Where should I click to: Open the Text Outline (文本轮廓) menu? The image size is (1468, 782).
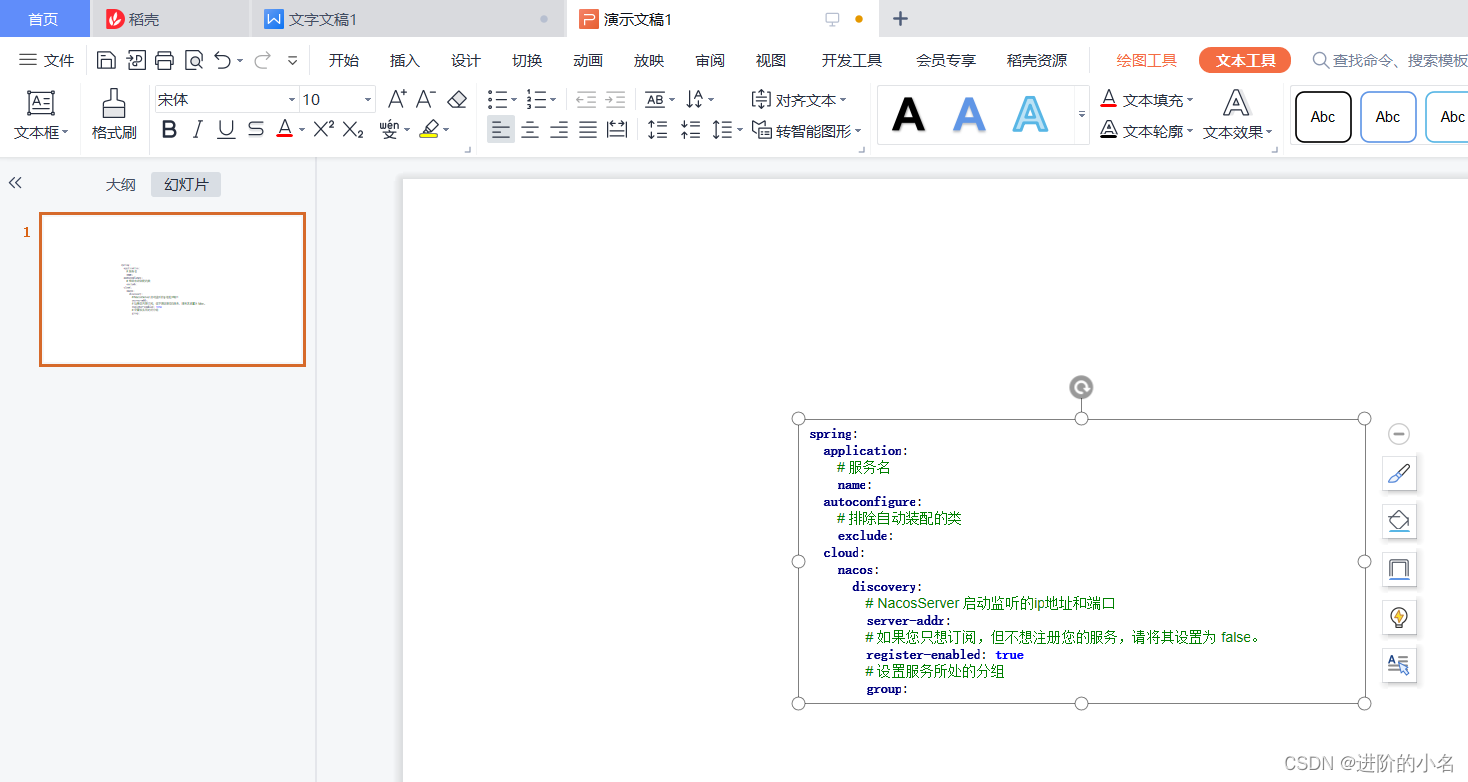click(1147, 130)
